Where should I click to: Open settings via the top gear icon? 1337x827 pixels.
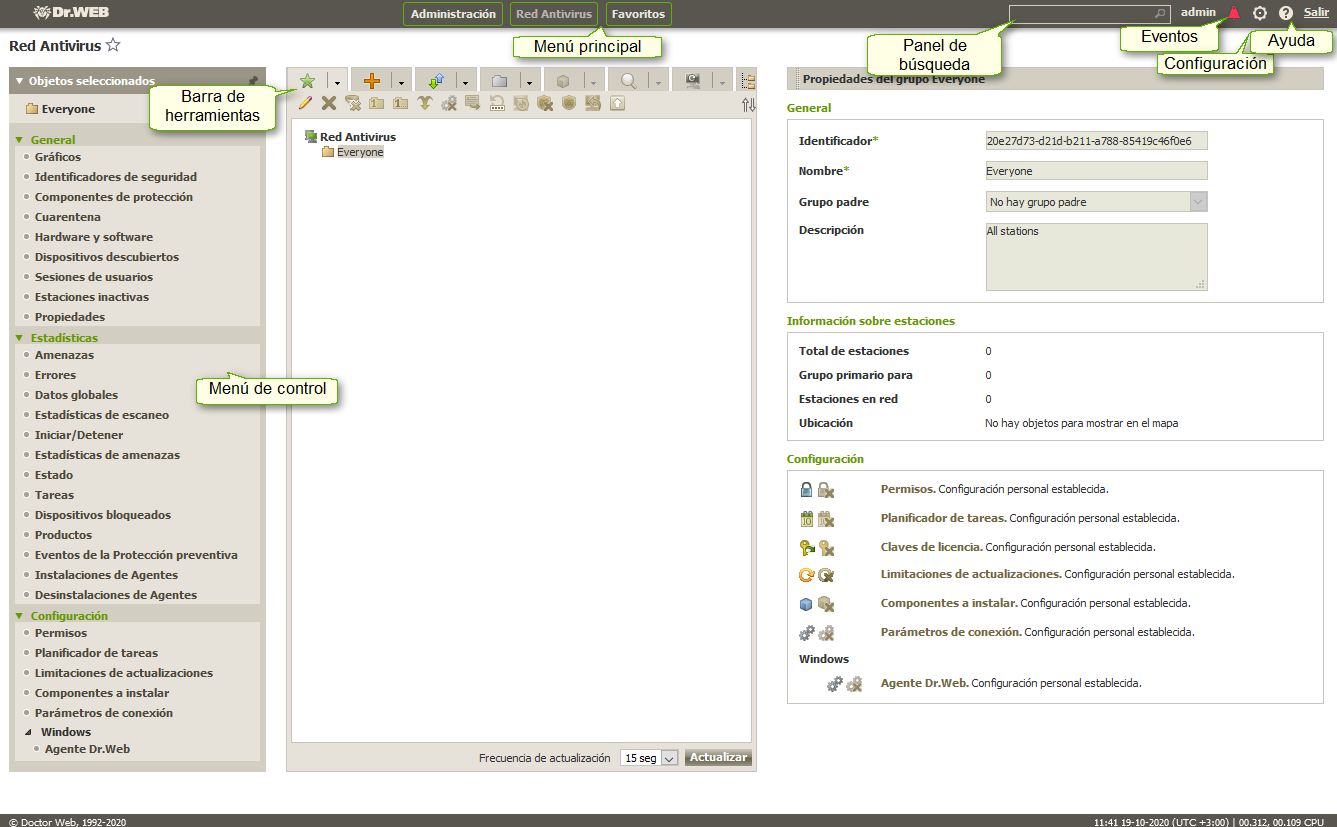[1260, 13]
